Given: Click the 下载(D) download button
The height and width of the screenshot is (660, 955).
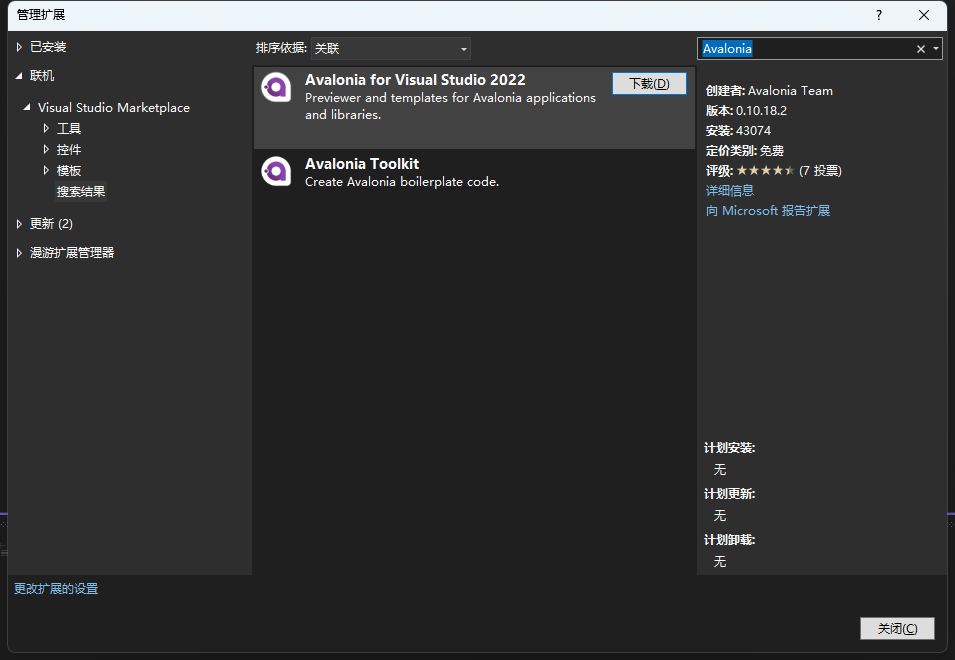Looking at the screenshot, I should tap(649, 83).
